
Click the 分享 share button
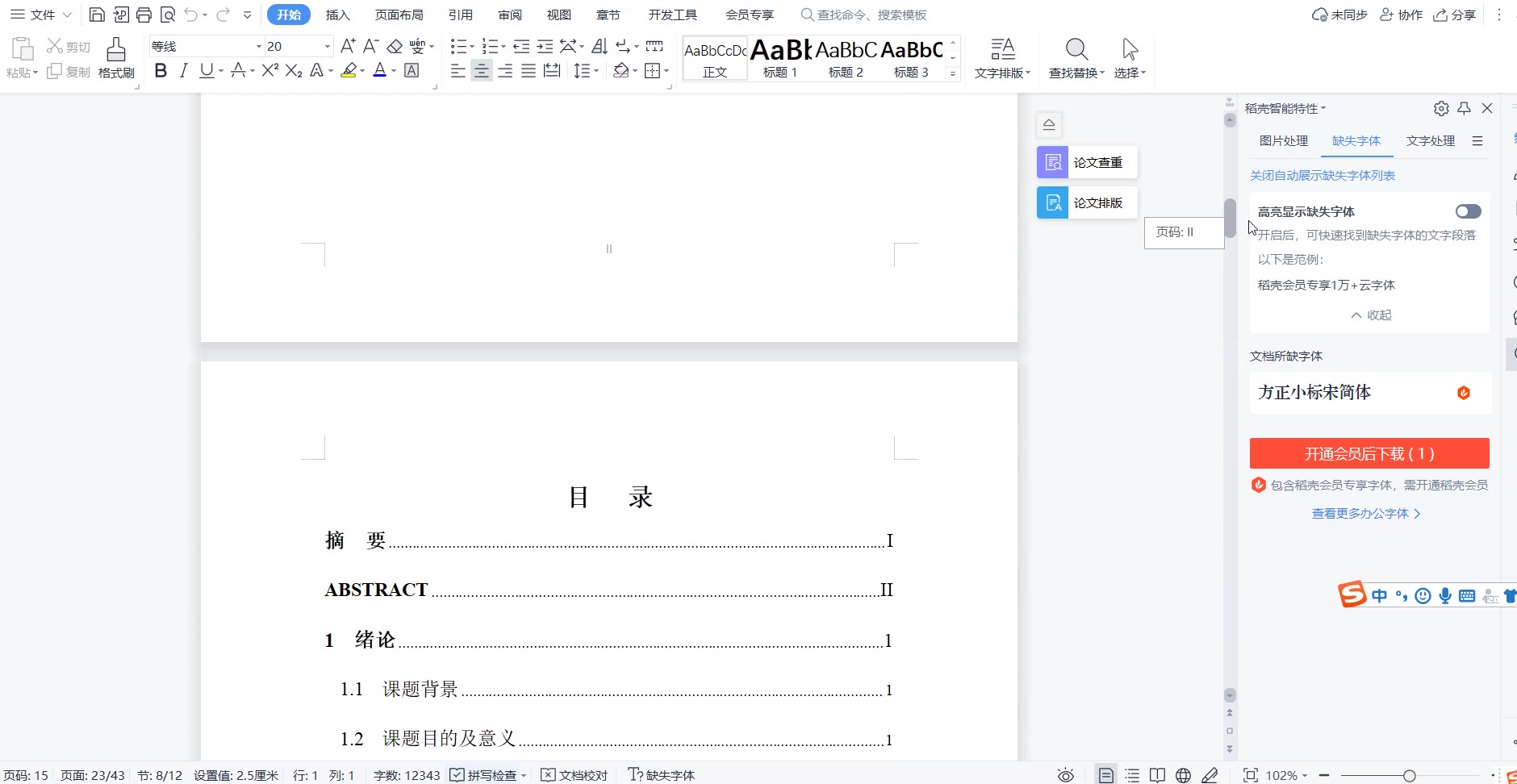point(1454,15)
